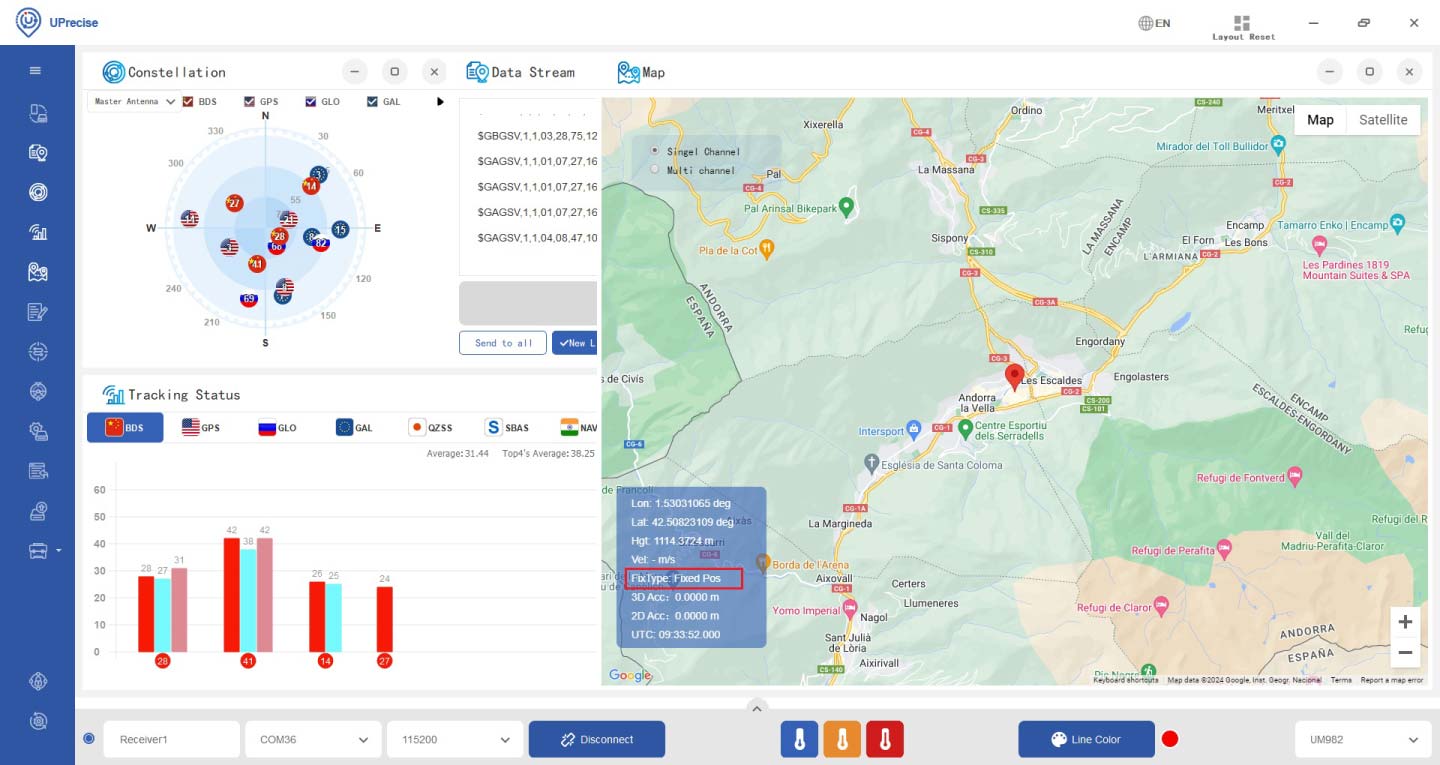Click the red line color swatch
The width and height of the screenshot is (1440, 765).
(1170, 740)
